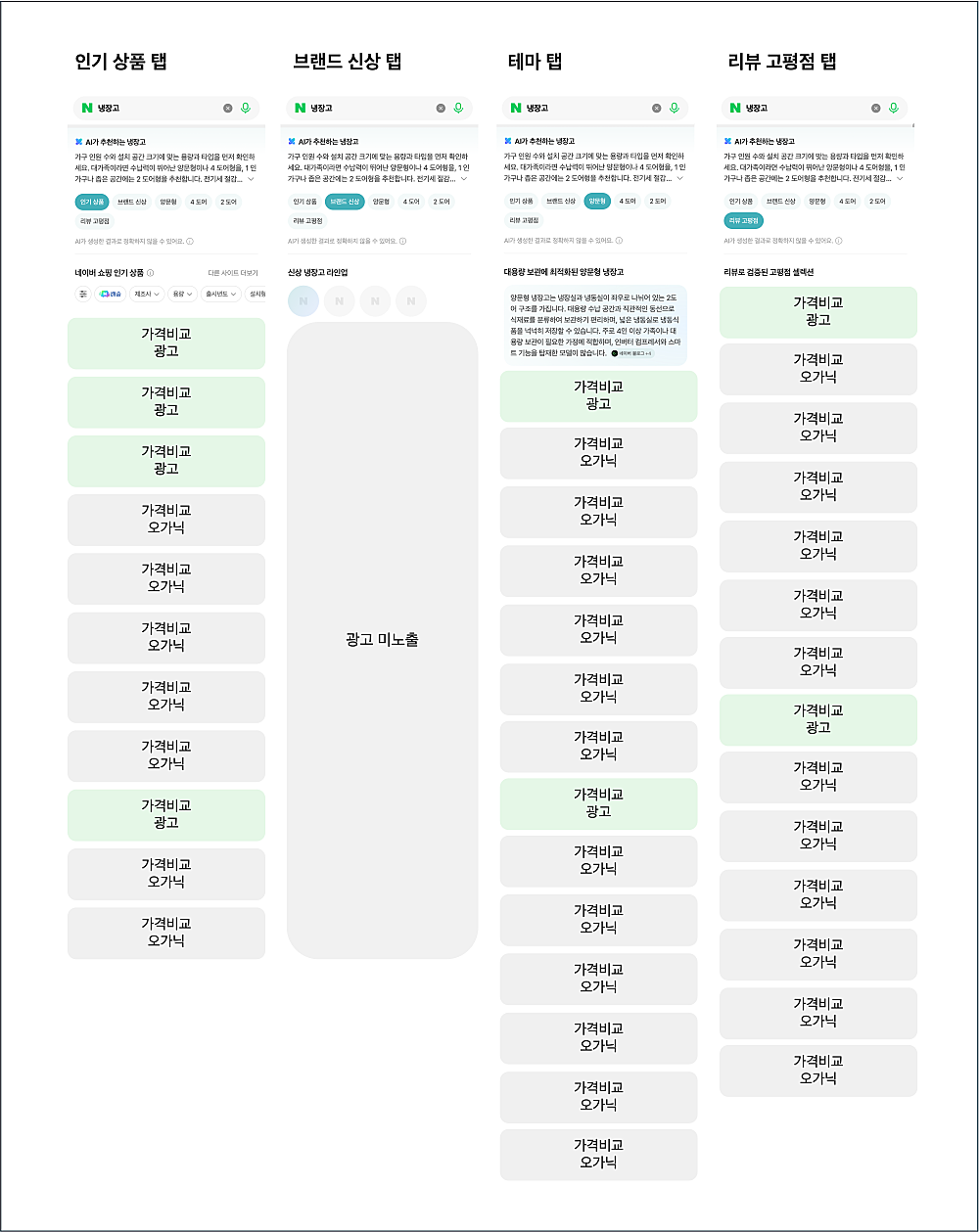
Task: Click Naver N logo in 테마 탭 panel
Action: click(x=516, y=108)
